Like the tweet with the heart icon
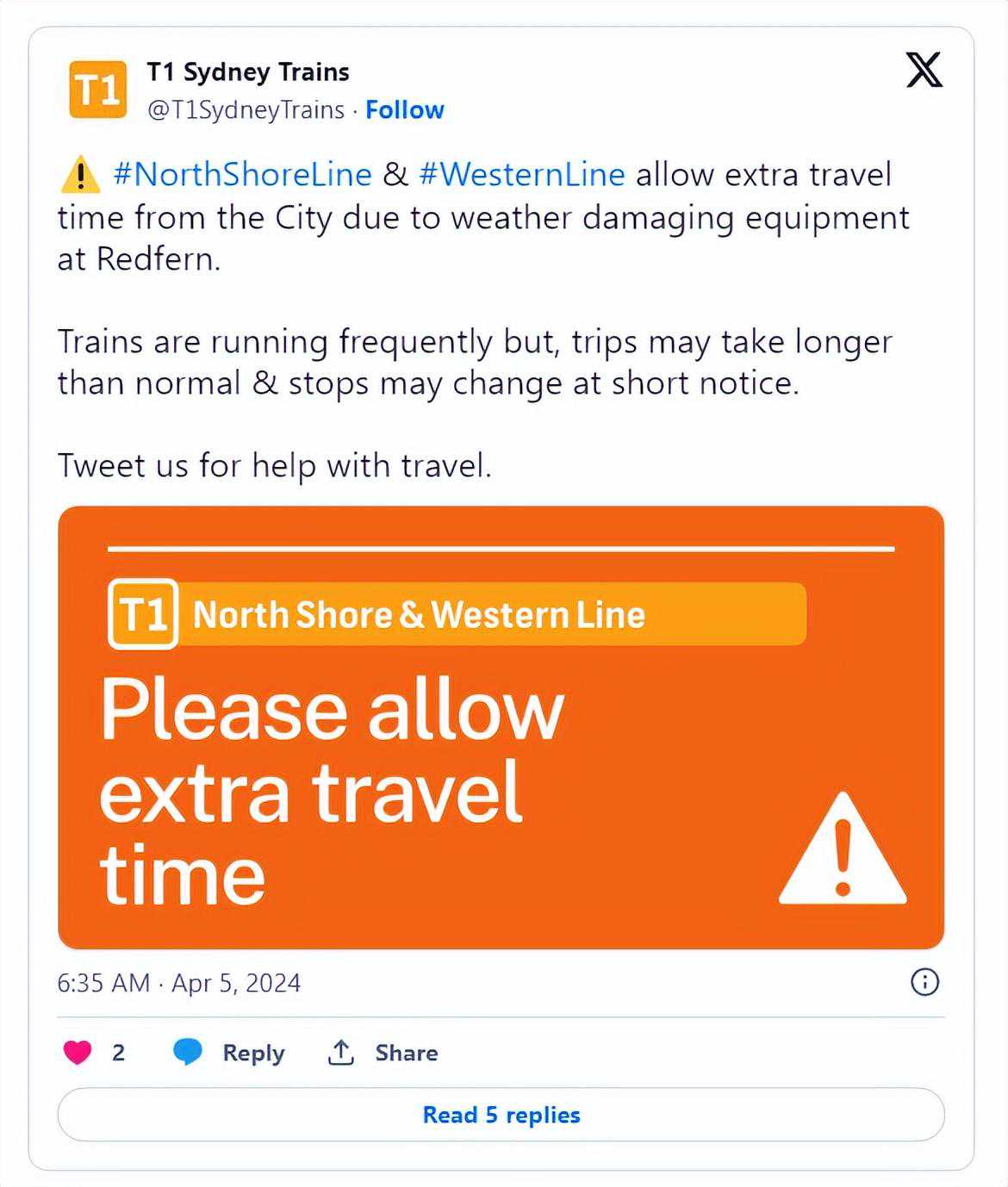The width and height of the screenshot is (1008, 1187). tap(78, 1052)
